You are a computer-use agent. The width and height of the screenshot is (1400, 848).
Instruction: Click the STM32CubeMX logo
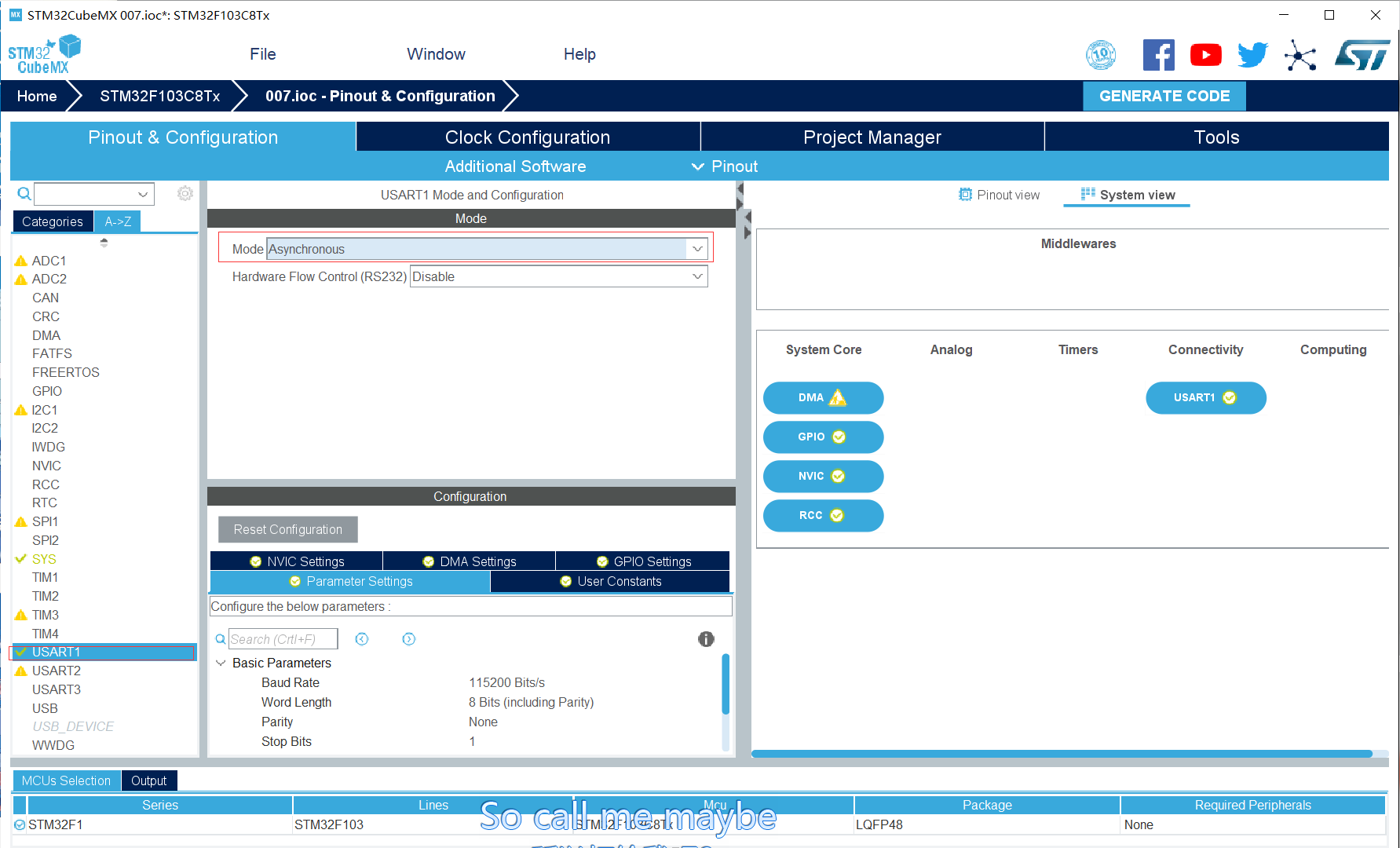44,55
